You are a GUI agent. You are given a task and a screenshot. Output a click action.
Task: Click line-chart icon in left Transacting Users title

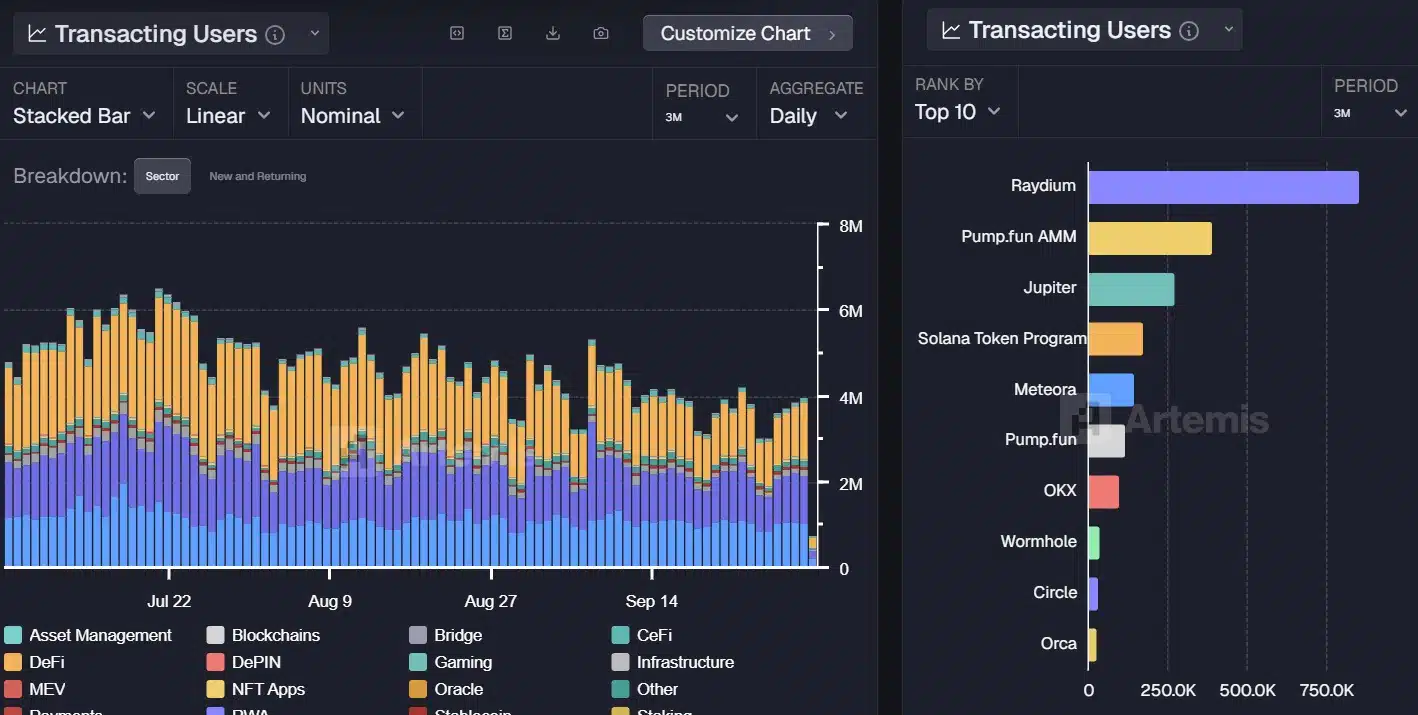[37, 34]
